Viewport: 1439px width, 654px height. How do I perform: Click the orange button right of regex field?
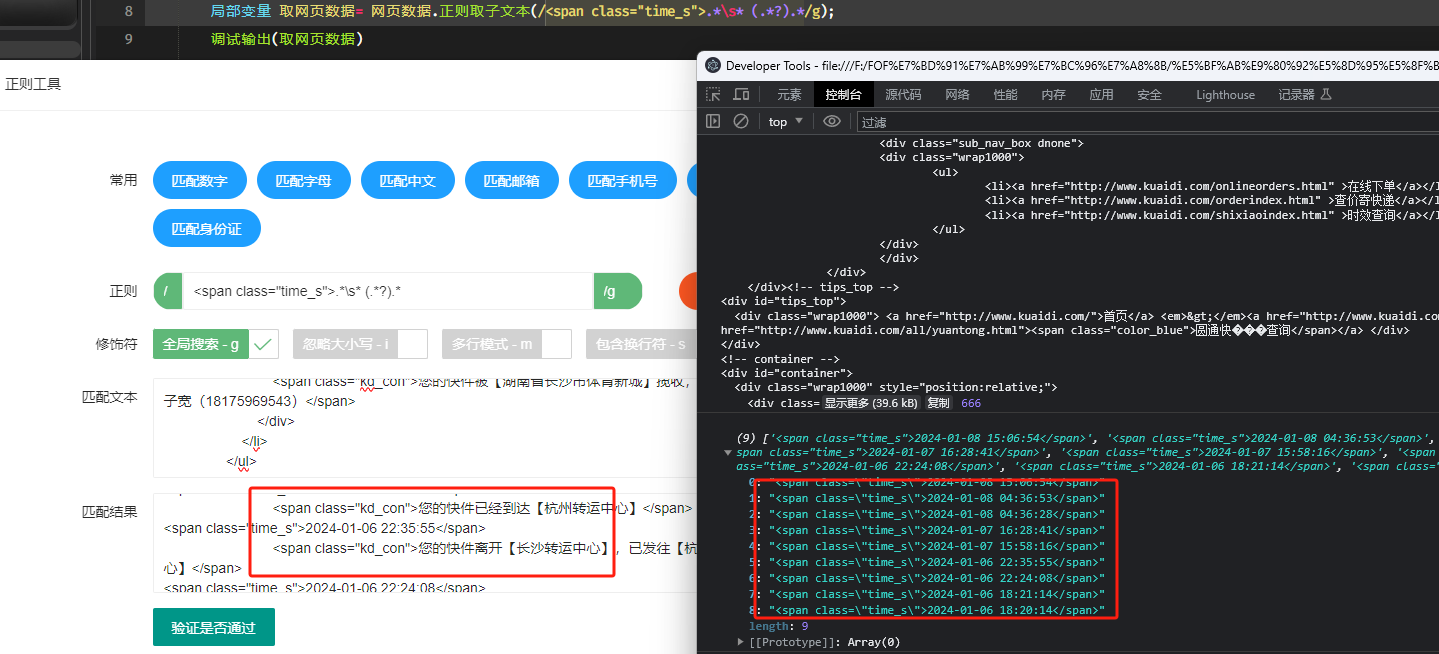click(x=689, y=291)
